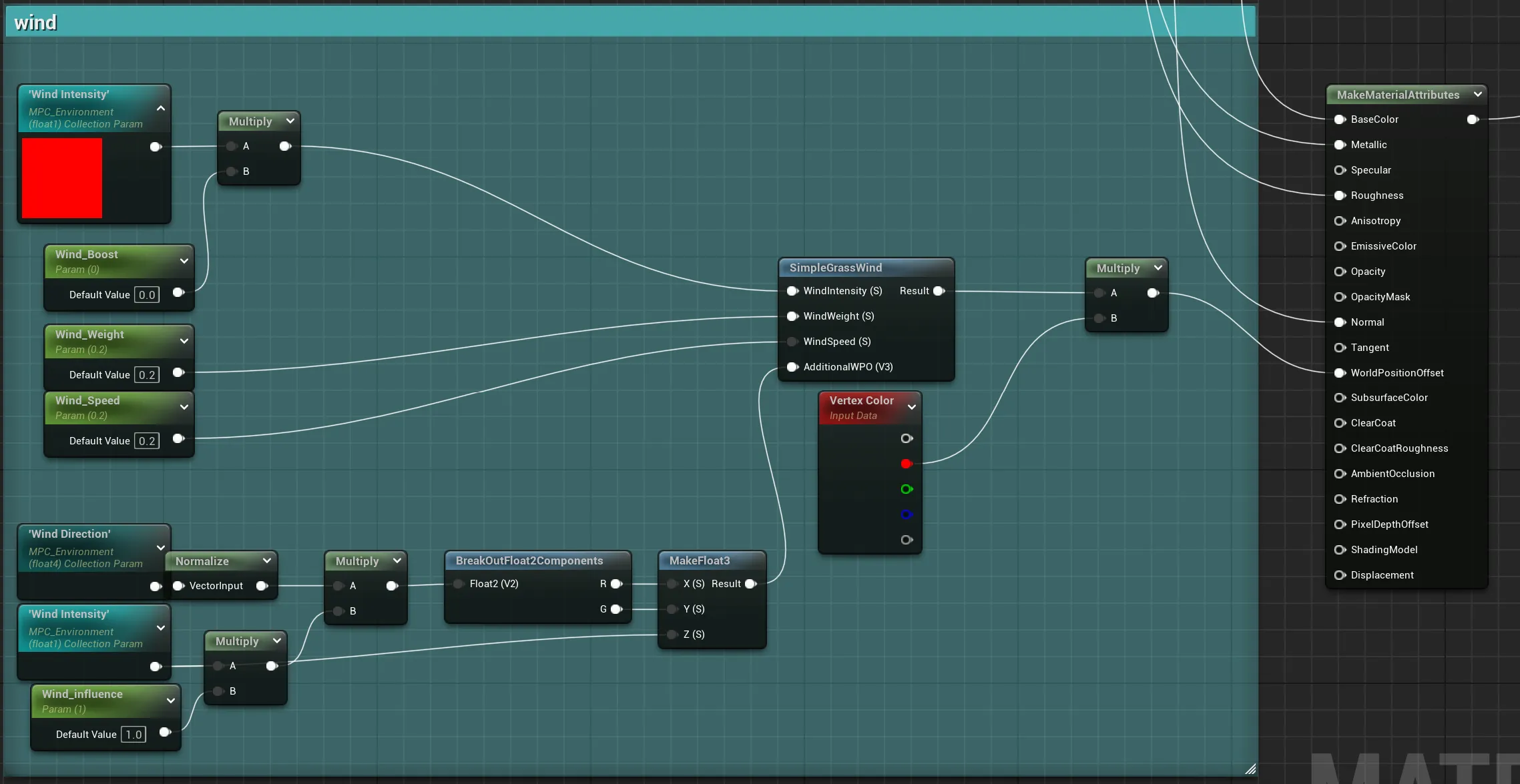Click the BreakOutFloat2Components G output pin

click(617, 609)
